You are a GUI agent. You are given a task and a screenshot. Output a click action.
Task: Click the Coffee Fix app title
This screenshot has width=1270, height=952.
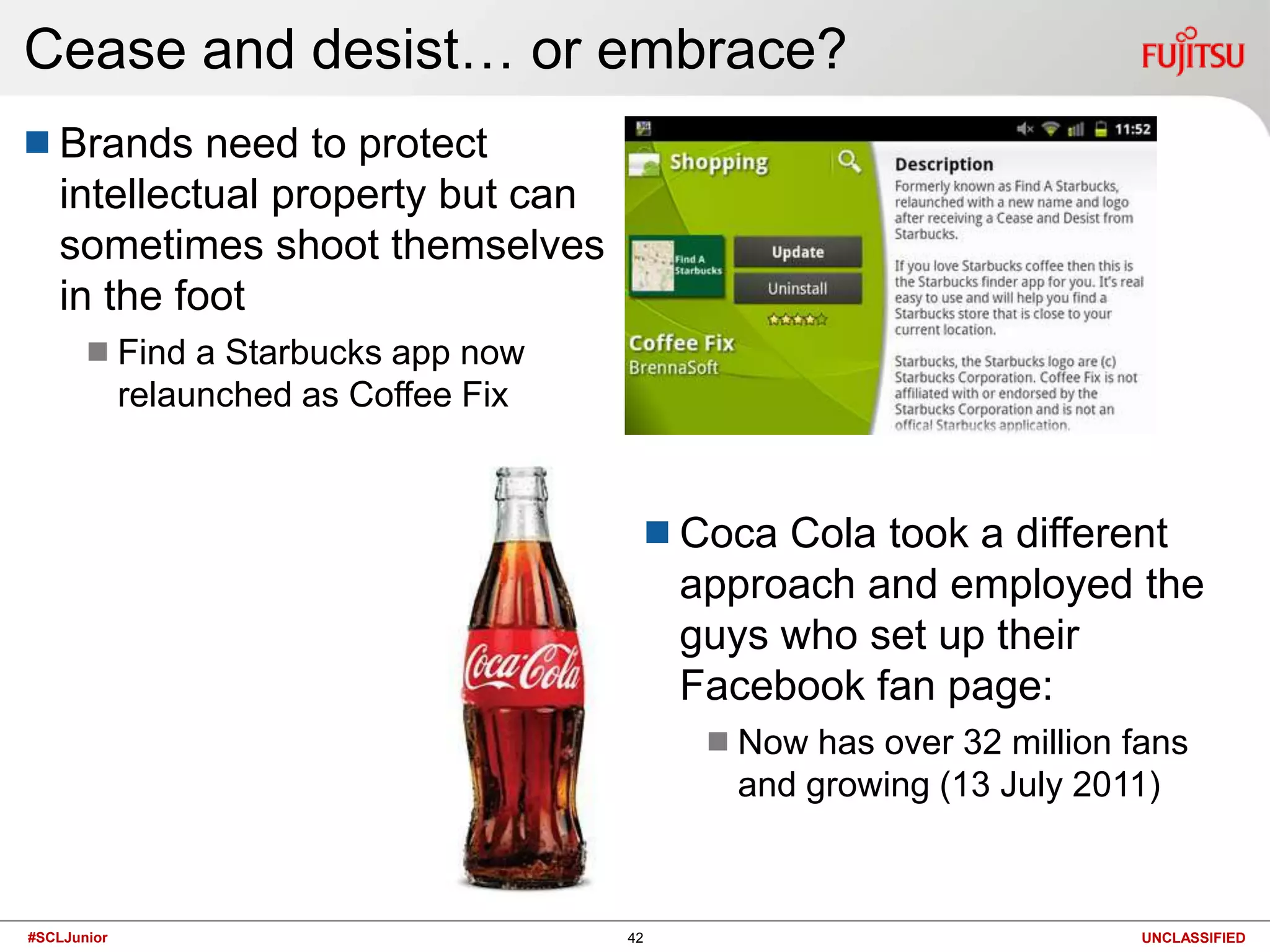click(x=682, y=343)
